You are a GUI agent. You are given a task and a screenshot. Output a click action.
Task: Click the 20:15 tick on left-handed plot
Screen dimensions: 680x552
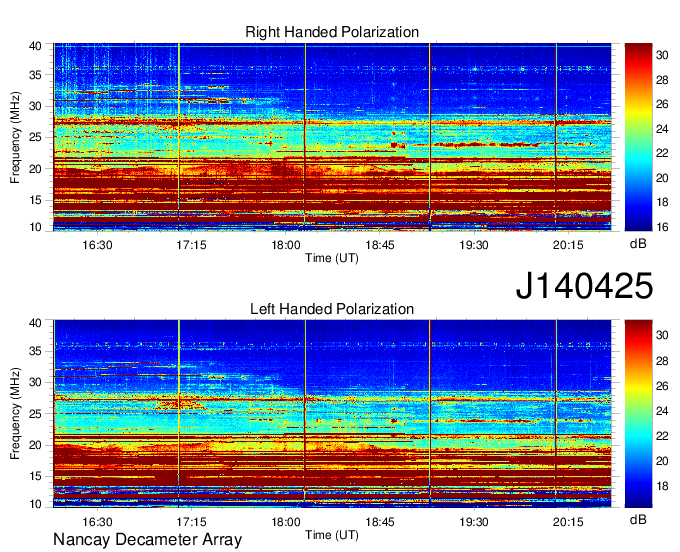568,522
